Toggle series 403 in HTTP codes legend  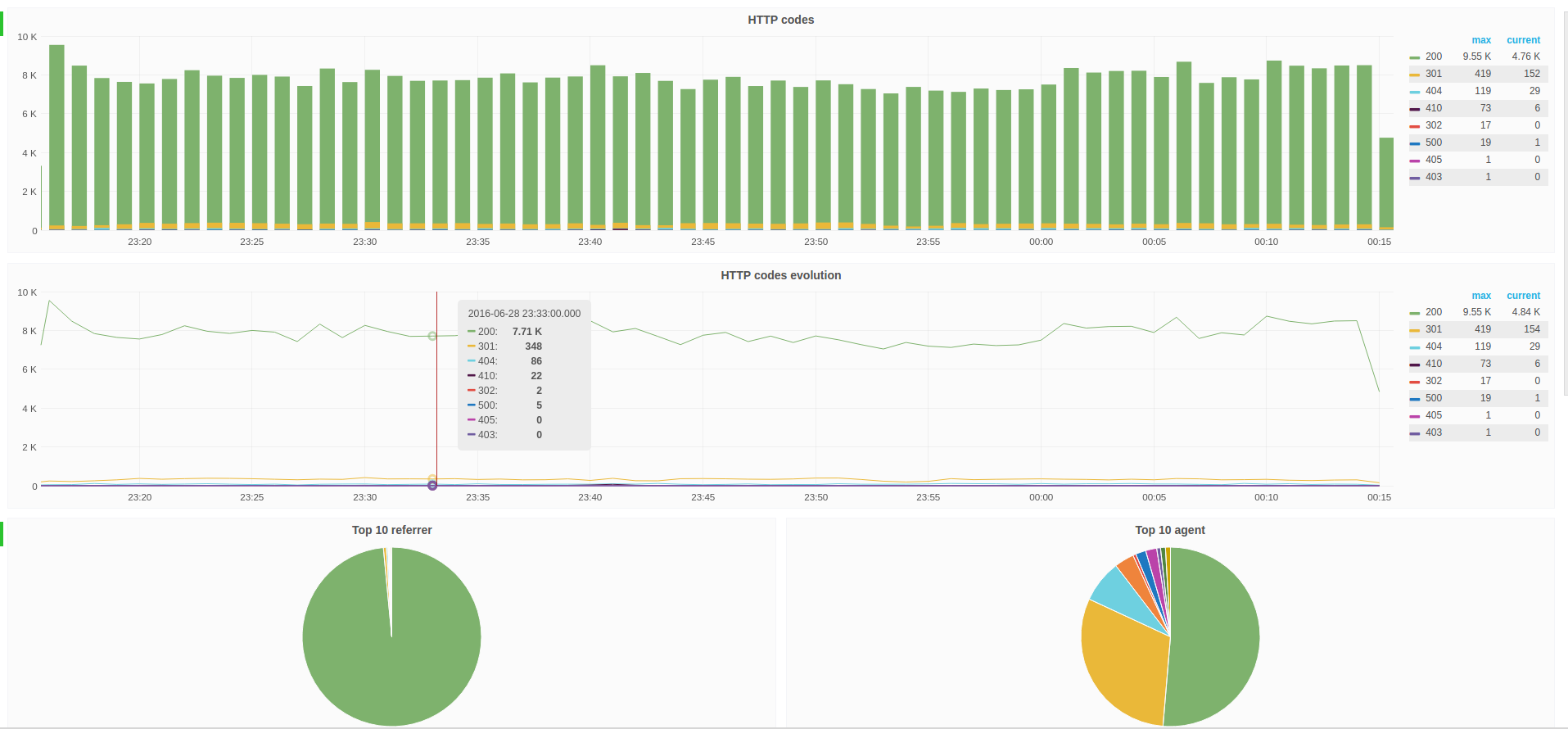tap(1433, 177)
